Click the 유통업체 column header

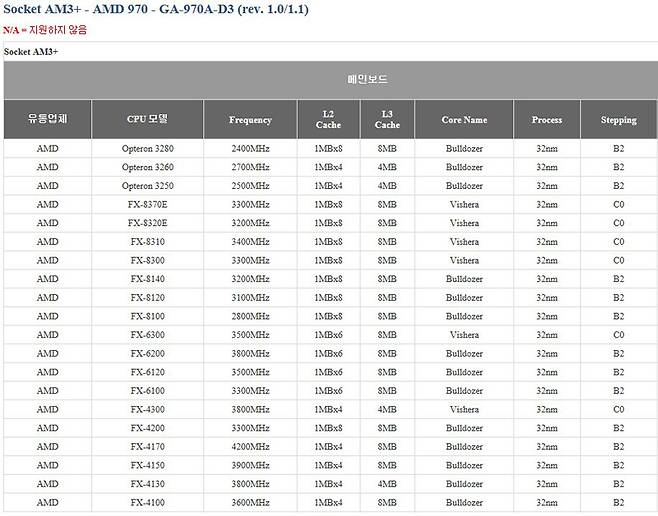coord(47,119)
